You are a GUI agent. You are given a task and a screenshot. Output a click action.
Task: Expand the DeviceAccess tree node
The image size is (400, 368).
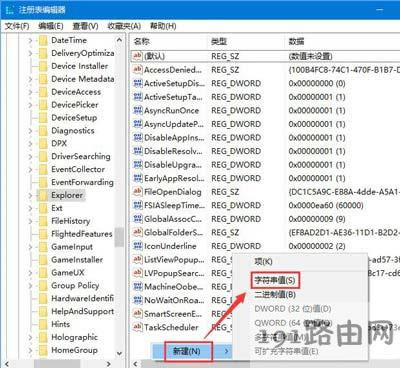point(30,92)
